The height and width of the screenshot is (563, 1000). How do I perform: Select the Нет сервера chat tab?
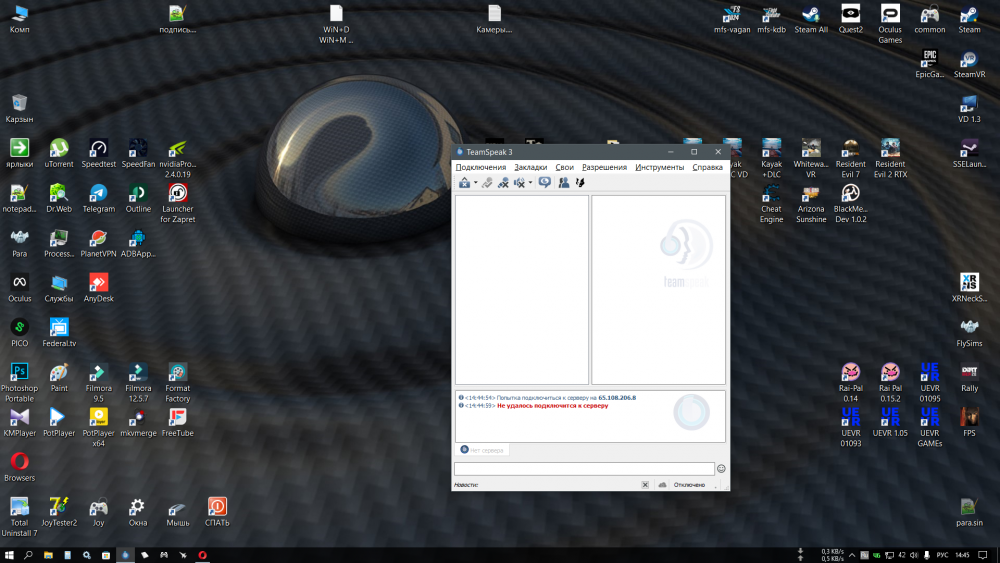(483, 450)
